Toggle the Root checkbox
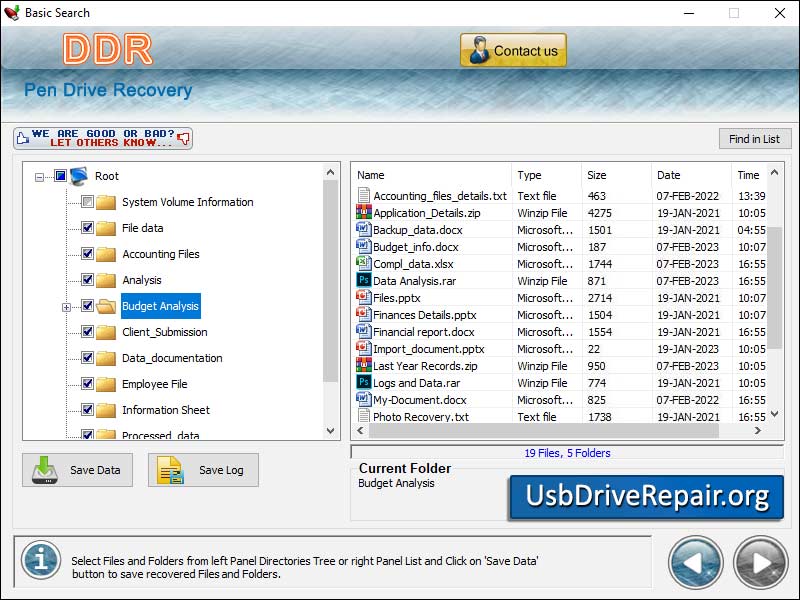The image size is (800, 600). (x=60, y=176)
